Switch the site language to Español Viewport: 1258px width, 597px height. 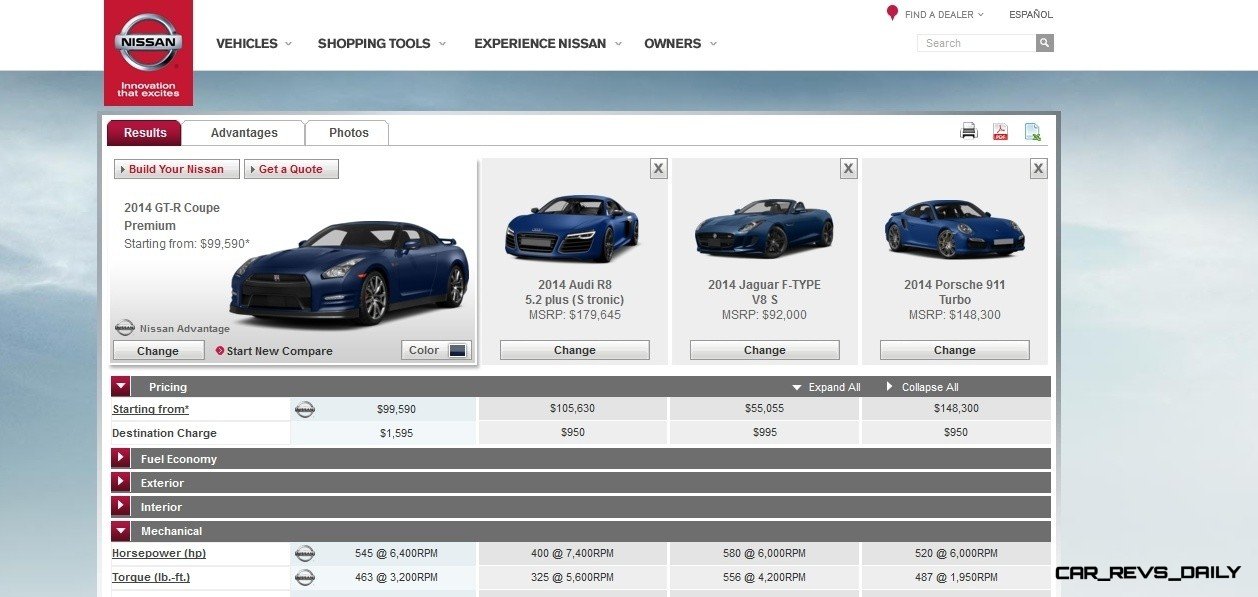[1031, 14]
